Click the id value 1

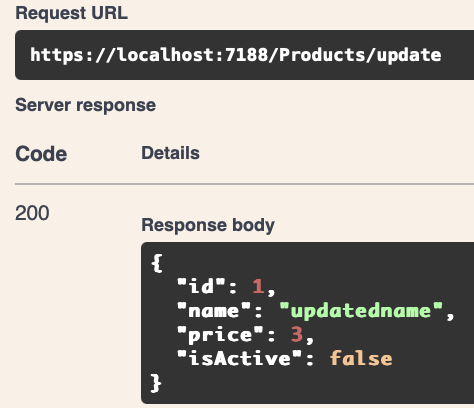pos(258,286)
